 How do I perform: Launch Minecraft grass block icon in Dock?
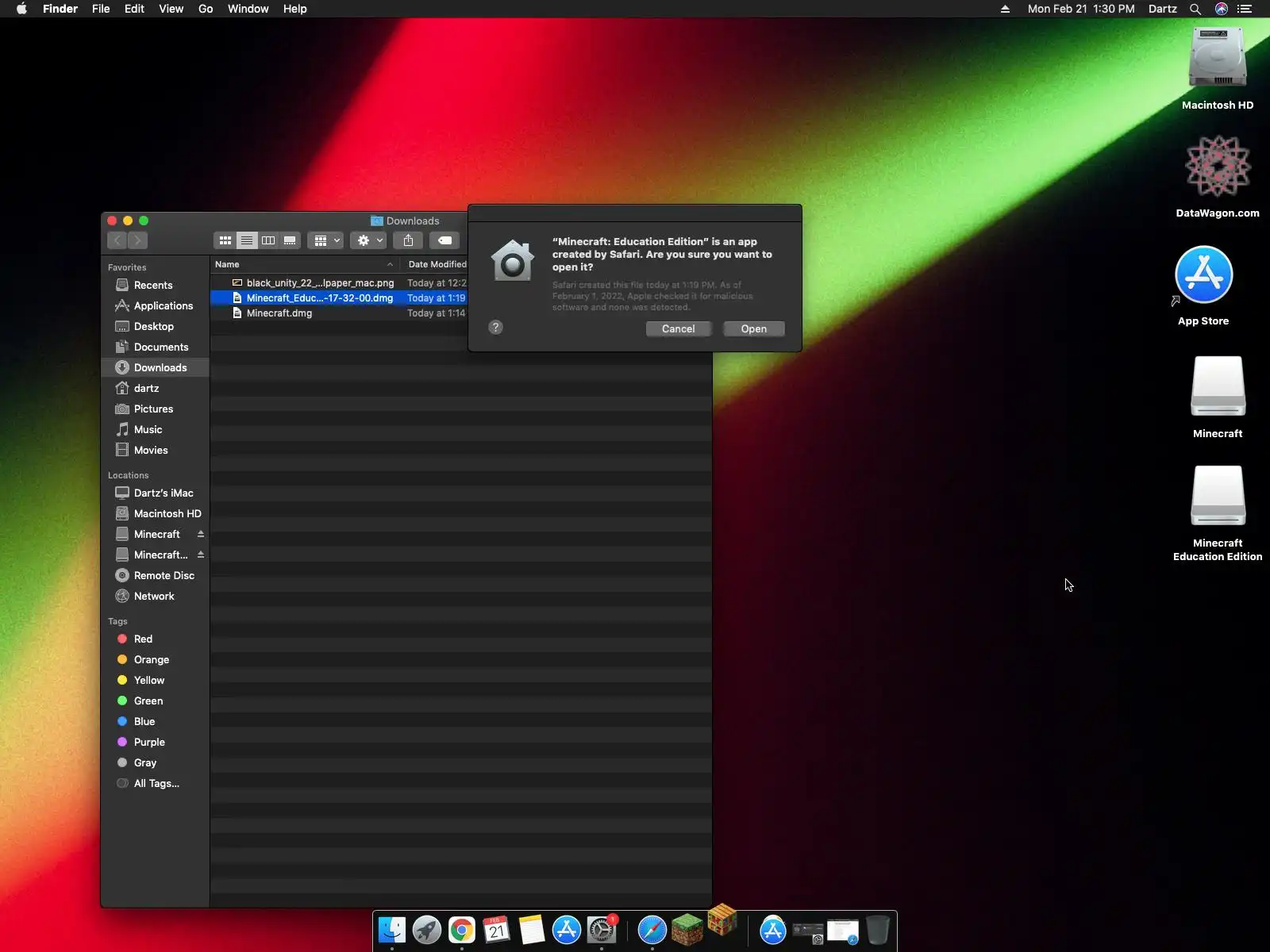687,930
